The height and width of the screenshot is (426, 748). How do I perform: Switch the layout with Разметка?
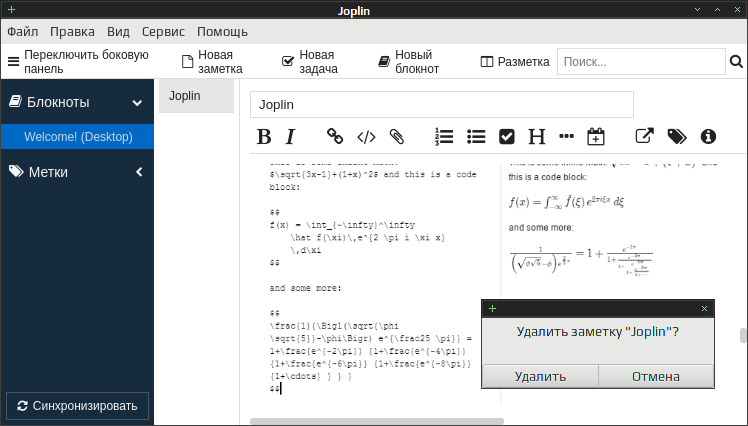[x=515, y=62]
